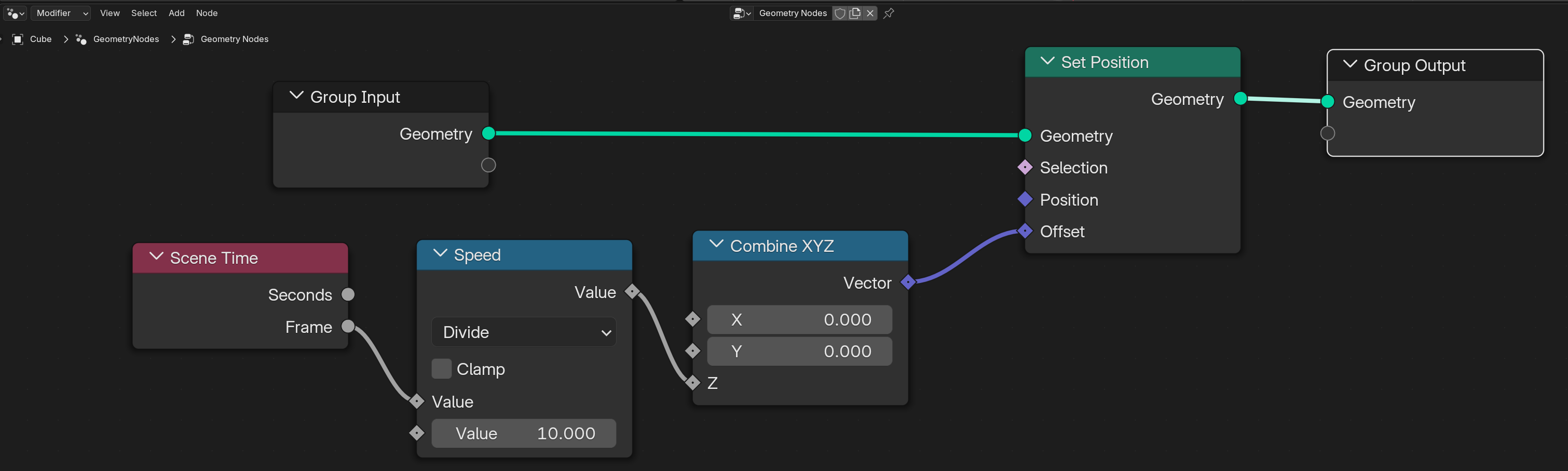
Task: Click the New Node Tree copy icon
Action: (x=855, y=13)
